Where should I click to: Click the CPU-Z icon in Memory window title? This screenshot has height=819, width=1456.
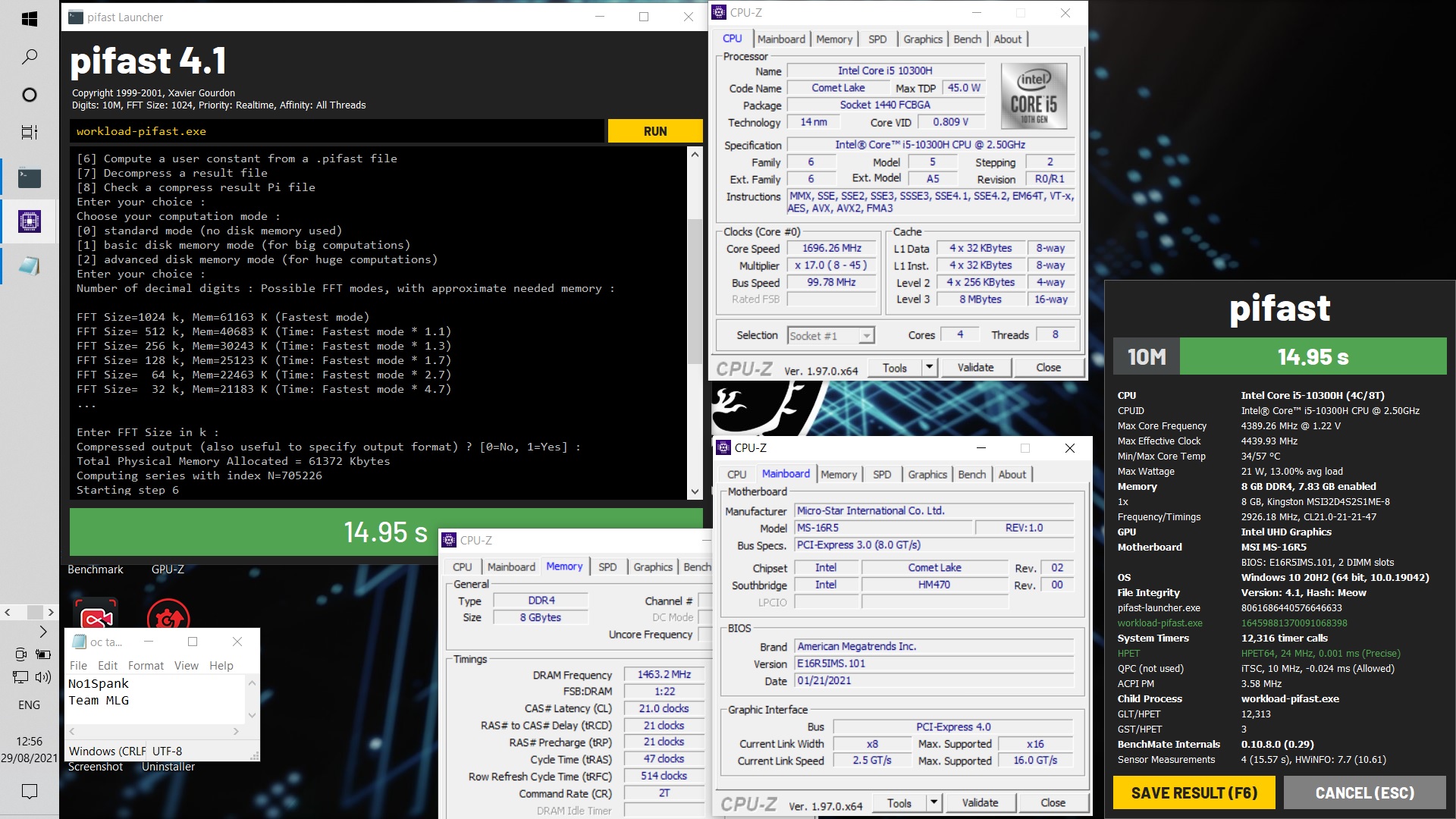449,541
